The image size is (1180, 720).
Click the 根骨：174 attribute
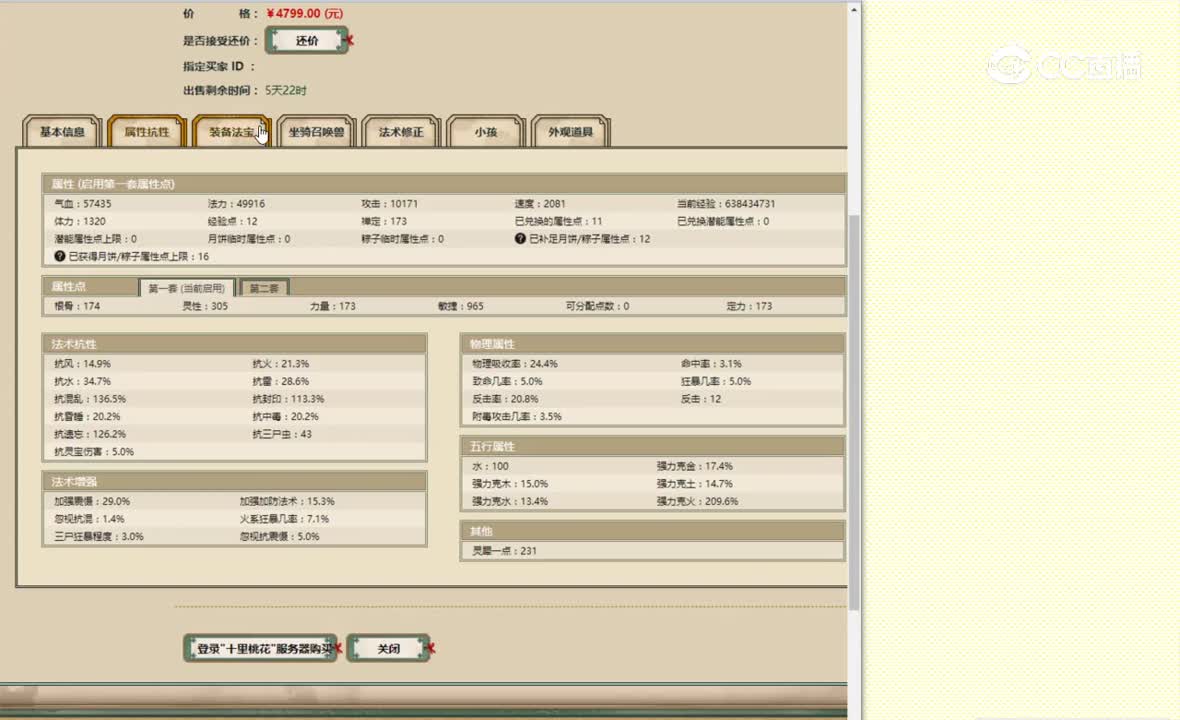[x=77, y=306]
